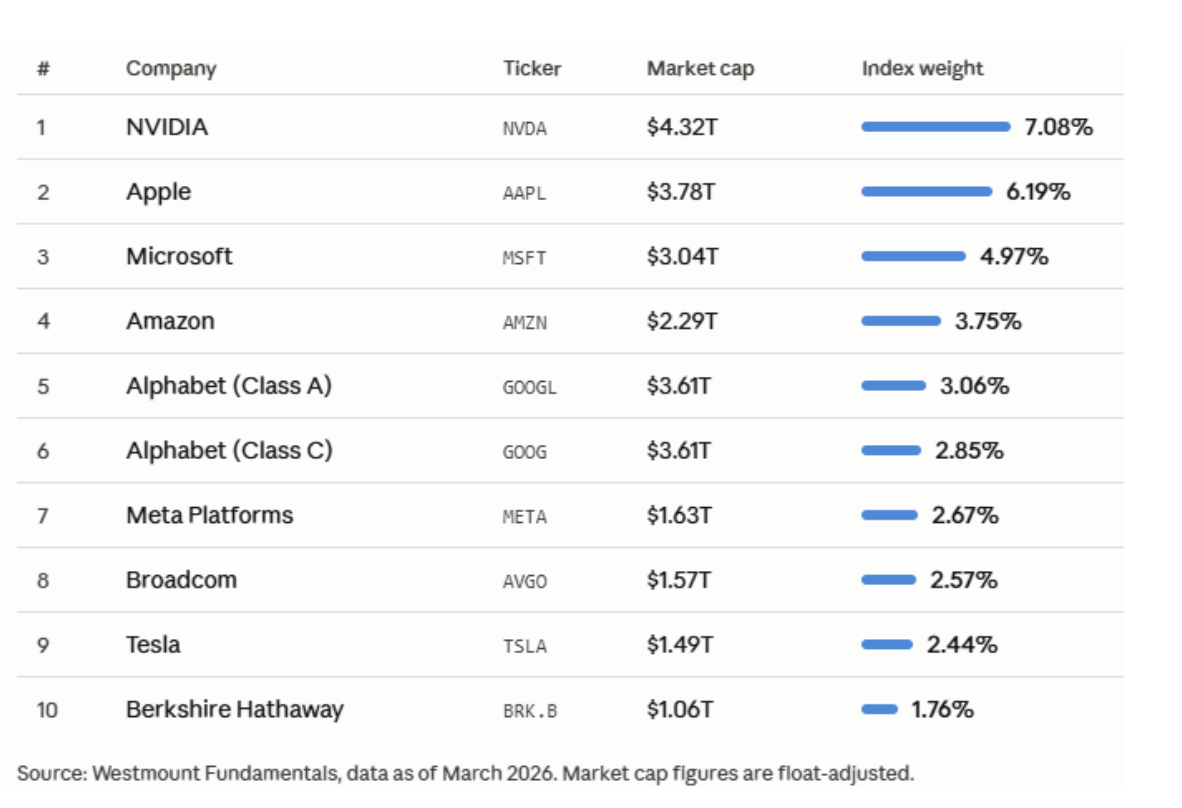Viewport: 1182px width, 808px height.
Task: Click $3.61T in the GOOGL row
Action: 678,386
